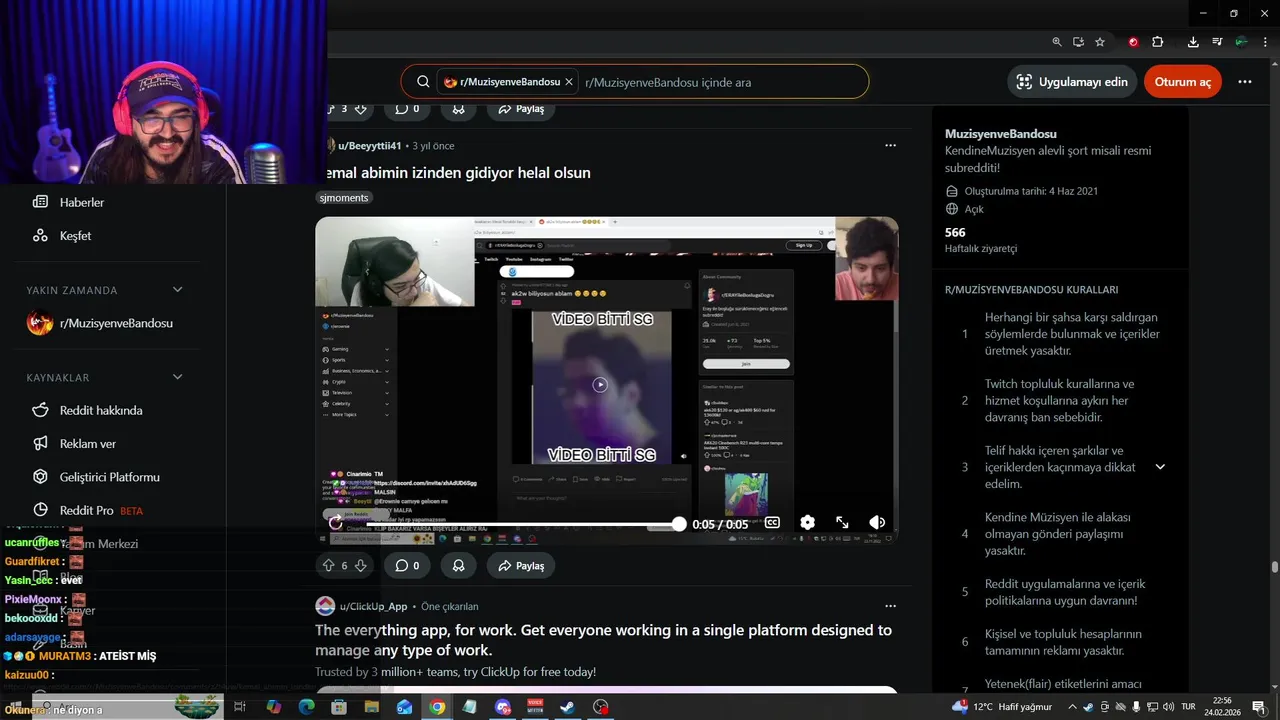Toggle video closed captions
The width and height of the screenshot is (1280, 720).
[x=772, y=523]
